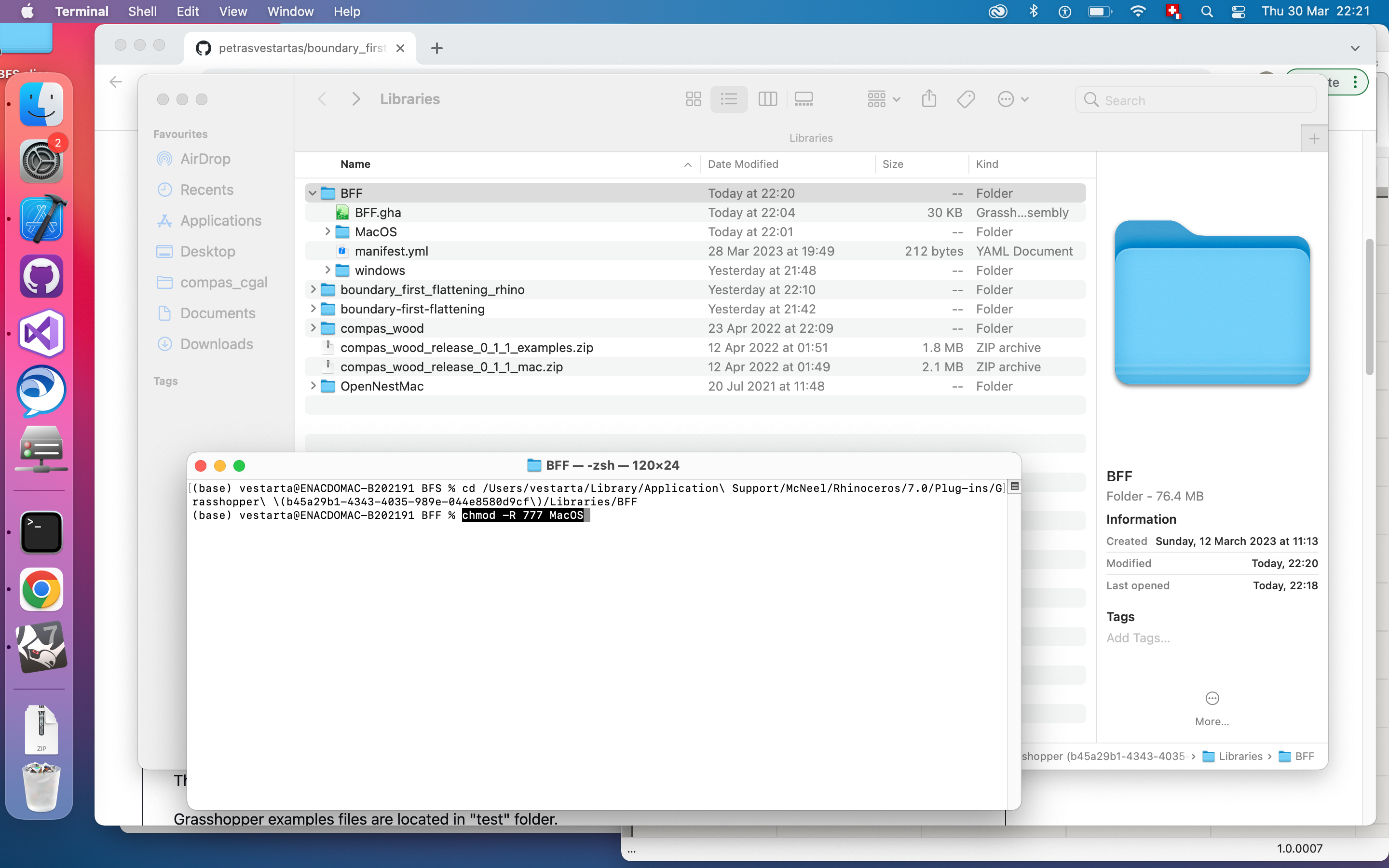Viewport: 1389px width, 868px height.
Task: Open the Group By dropdown in Finder toolbar
Action: [884, 99]
